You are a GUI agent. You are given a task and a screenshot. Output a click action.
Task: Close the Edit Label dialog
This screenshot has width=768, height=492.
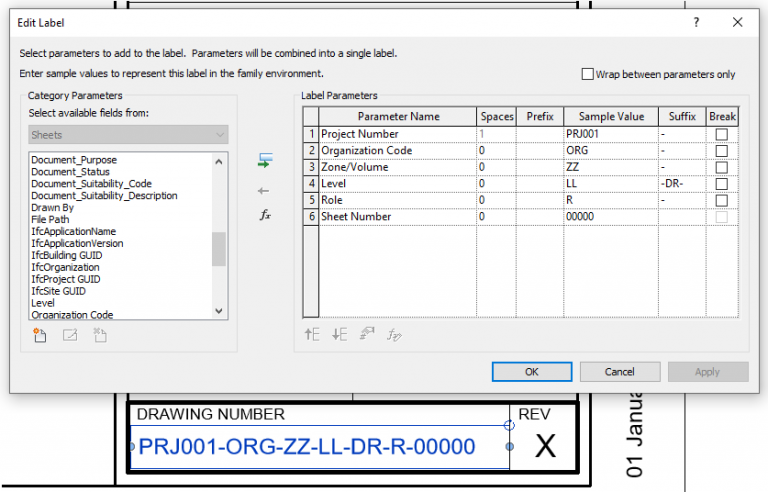738,22
